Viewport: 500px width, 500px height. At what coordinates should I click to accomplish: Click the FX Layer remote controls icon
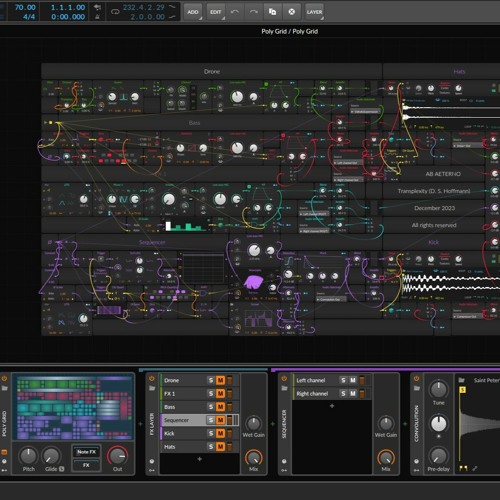coord(152,461)
